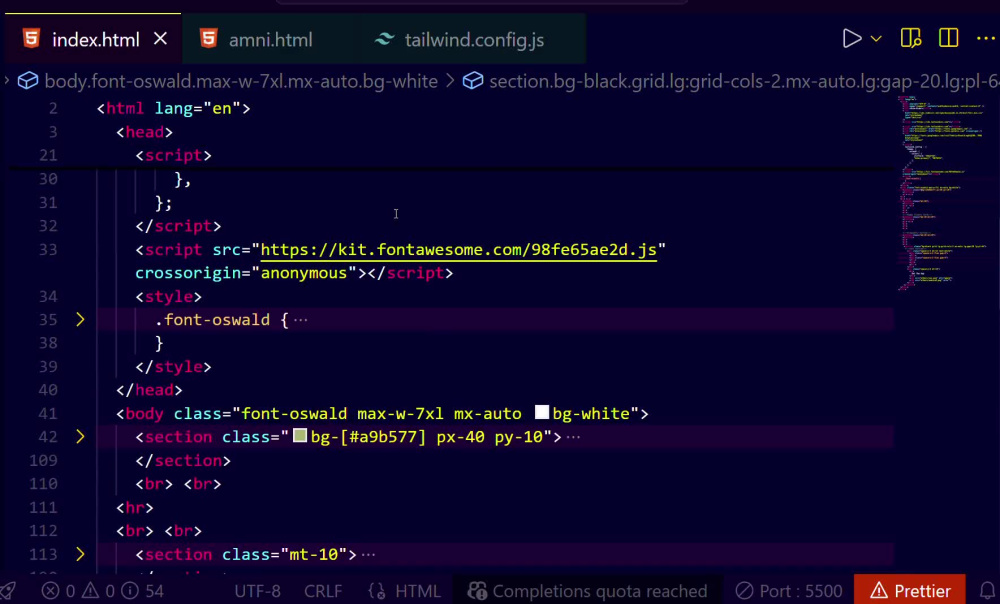Click the sticky scroll <html lang="en"> line
1000x604 pixels.
[x=173, y=108]
